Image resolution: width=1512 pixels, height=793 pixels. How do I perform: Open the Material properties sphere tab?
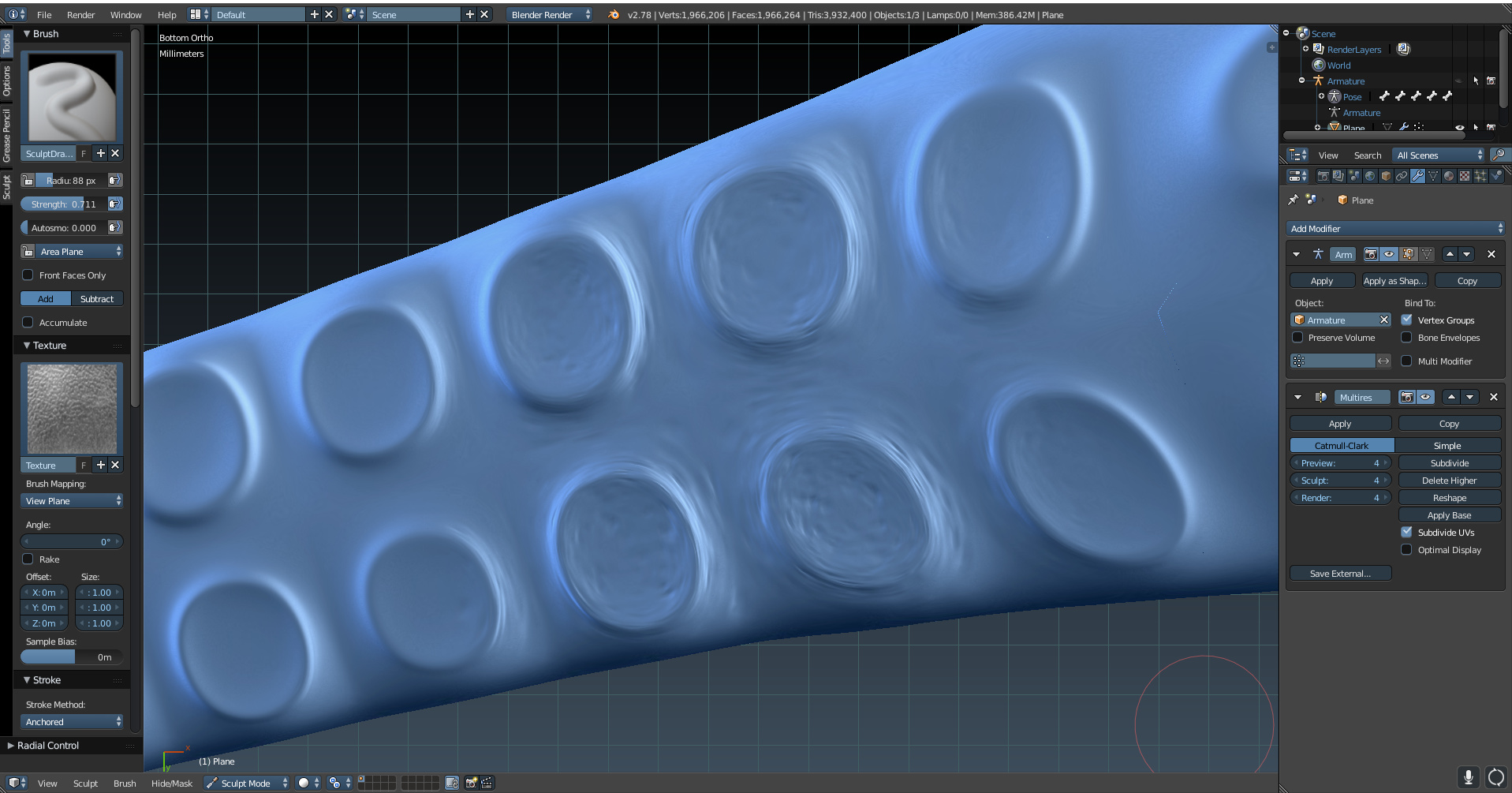[x=1449, y=176]
